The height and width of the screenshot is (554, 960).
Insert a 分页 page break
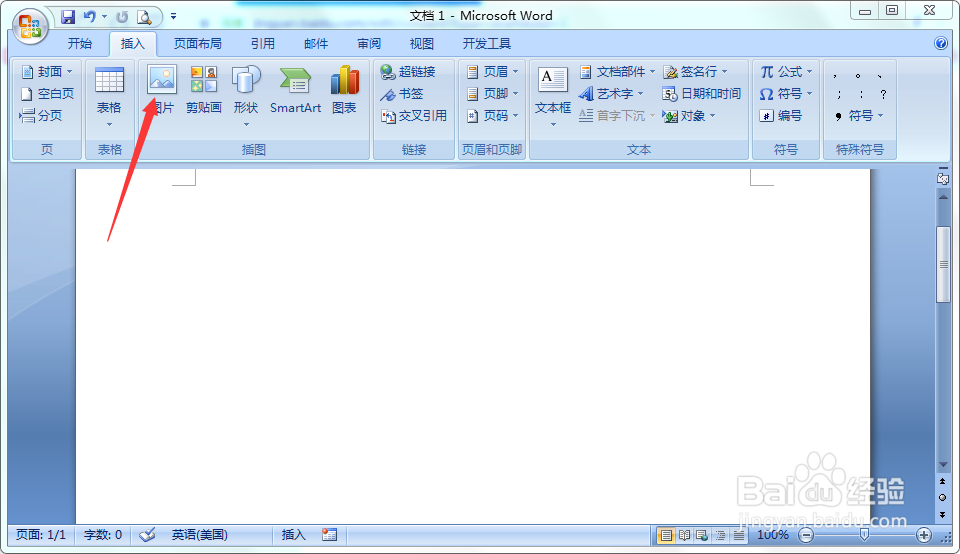[40, 115]
